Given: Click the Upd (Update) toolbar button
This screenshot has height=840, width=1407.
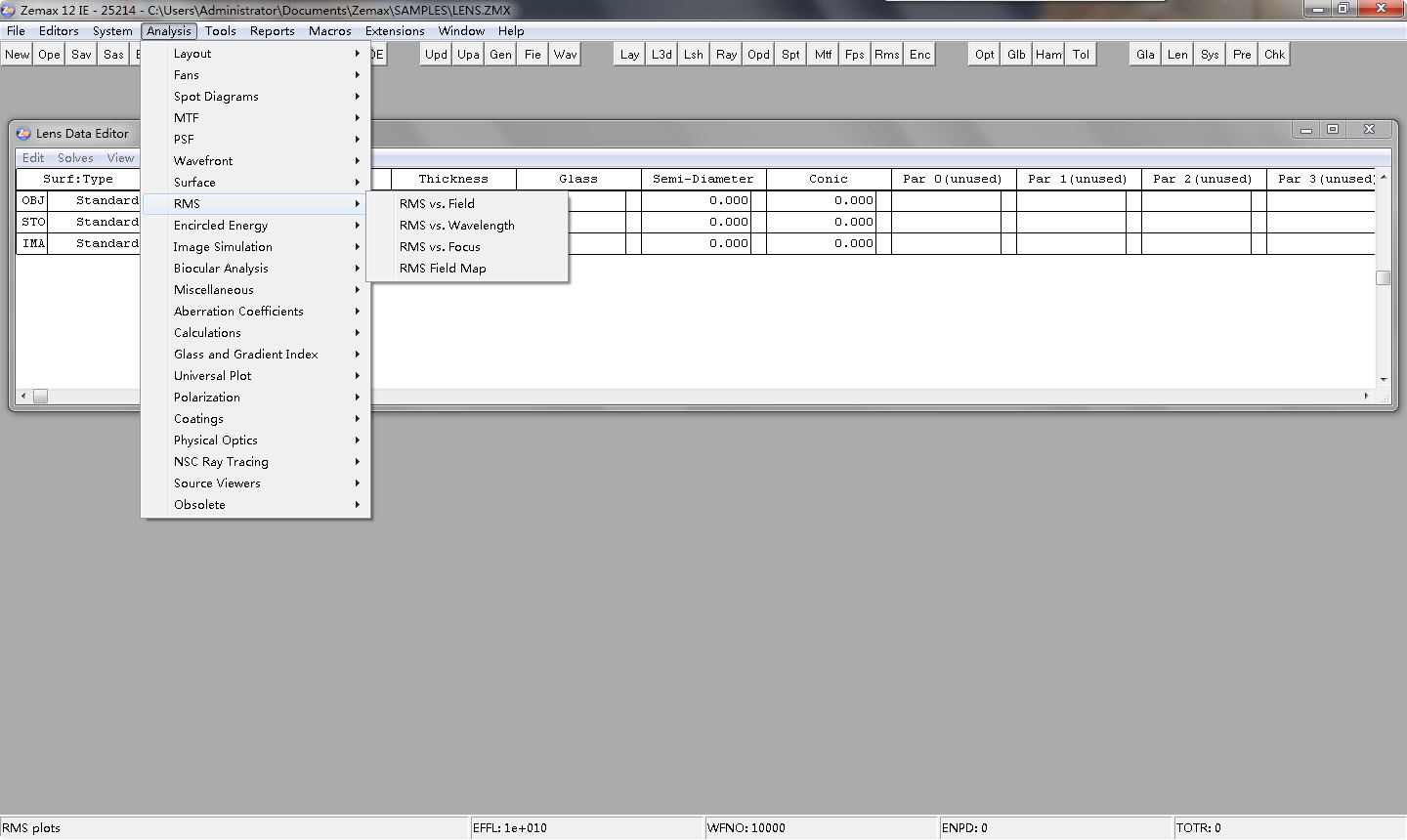Looking at the screenshot, I should (436, 55).
